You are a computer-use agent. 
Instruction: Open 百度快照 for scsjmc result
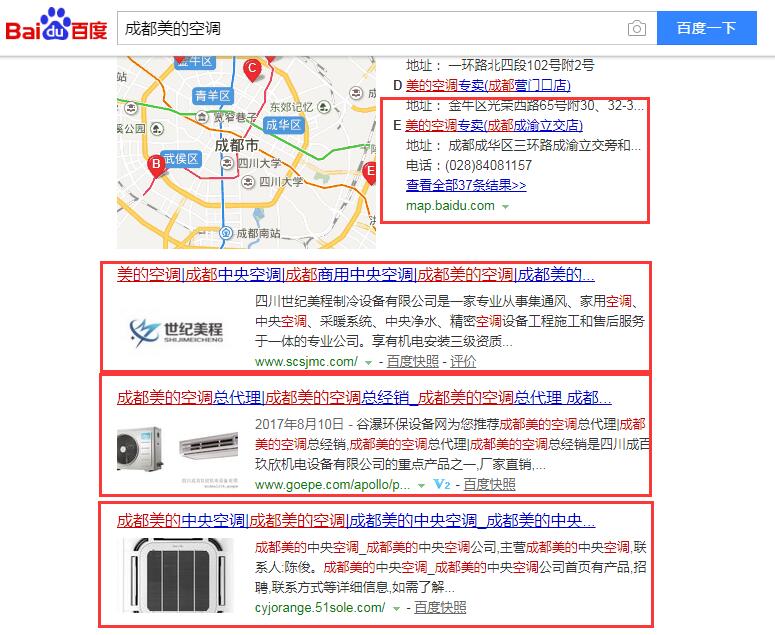click(x=413, y=362)
